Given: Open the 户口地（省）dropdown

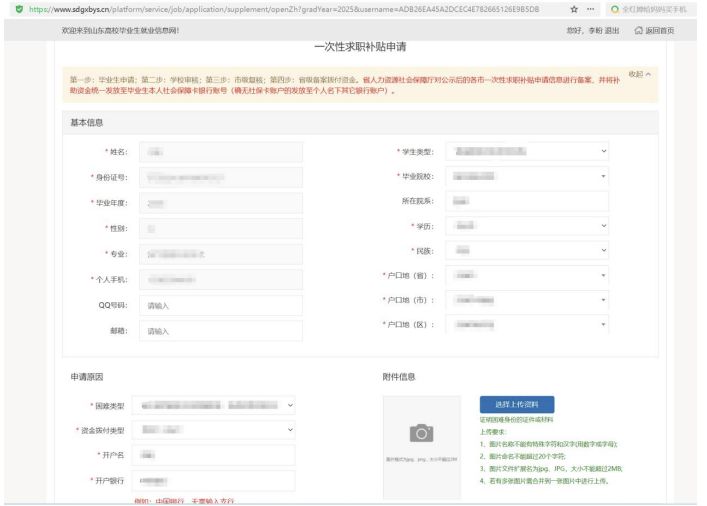Looking at the screenshot, I should [x=527, y=275].
